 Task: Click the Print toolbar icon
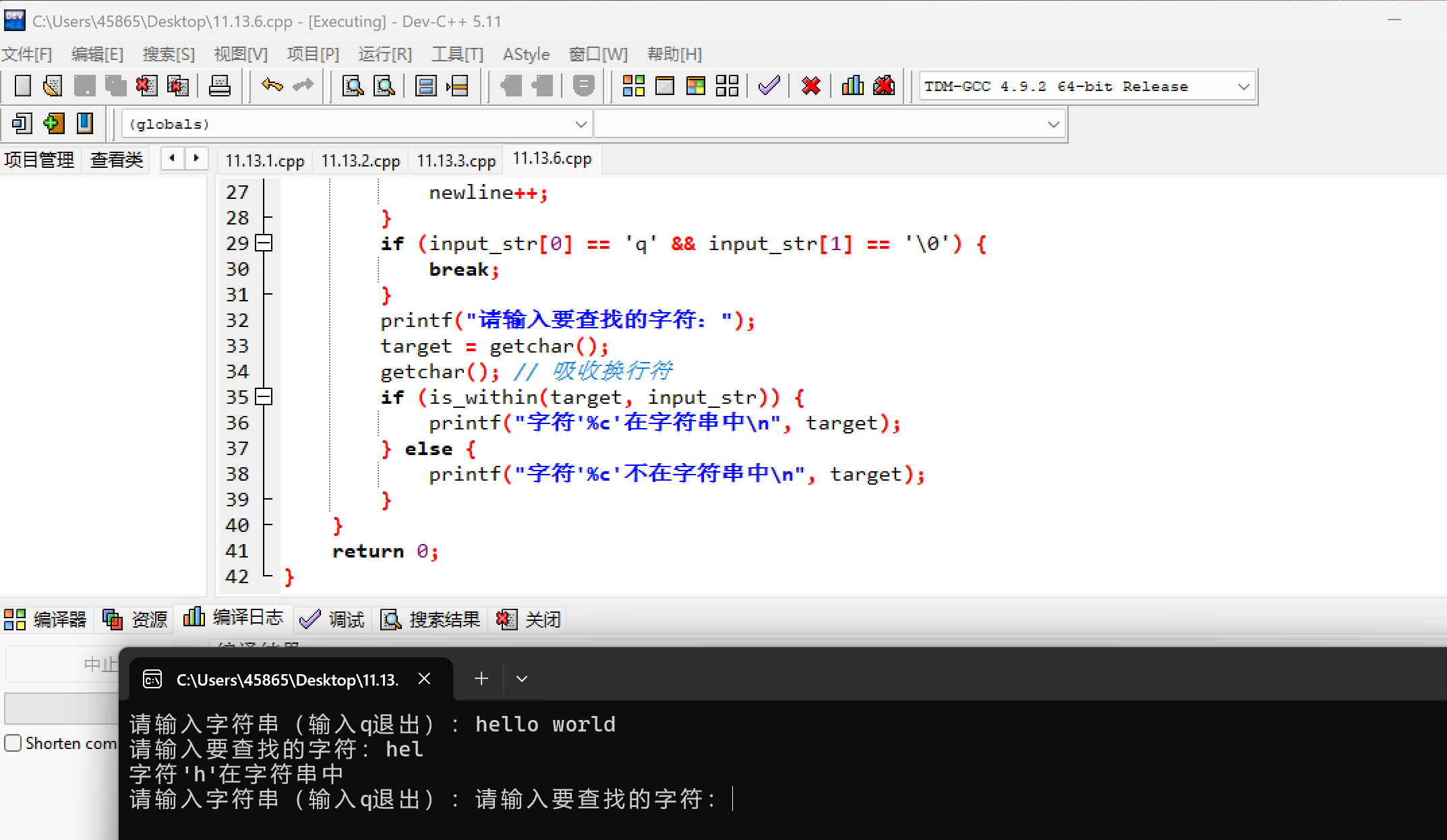[219, 86]
